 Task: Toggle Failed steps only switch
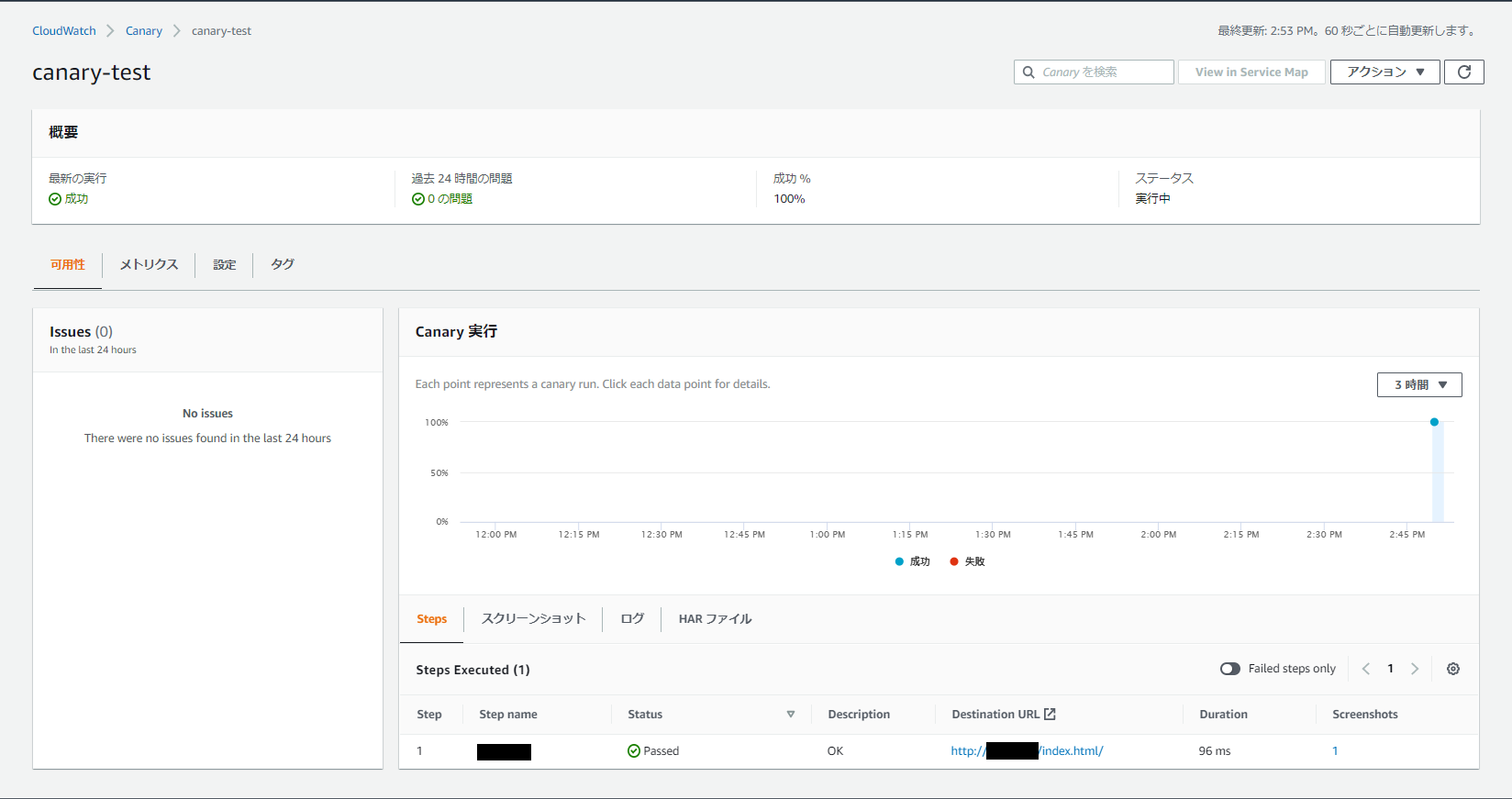click(x=1230, y=669)
